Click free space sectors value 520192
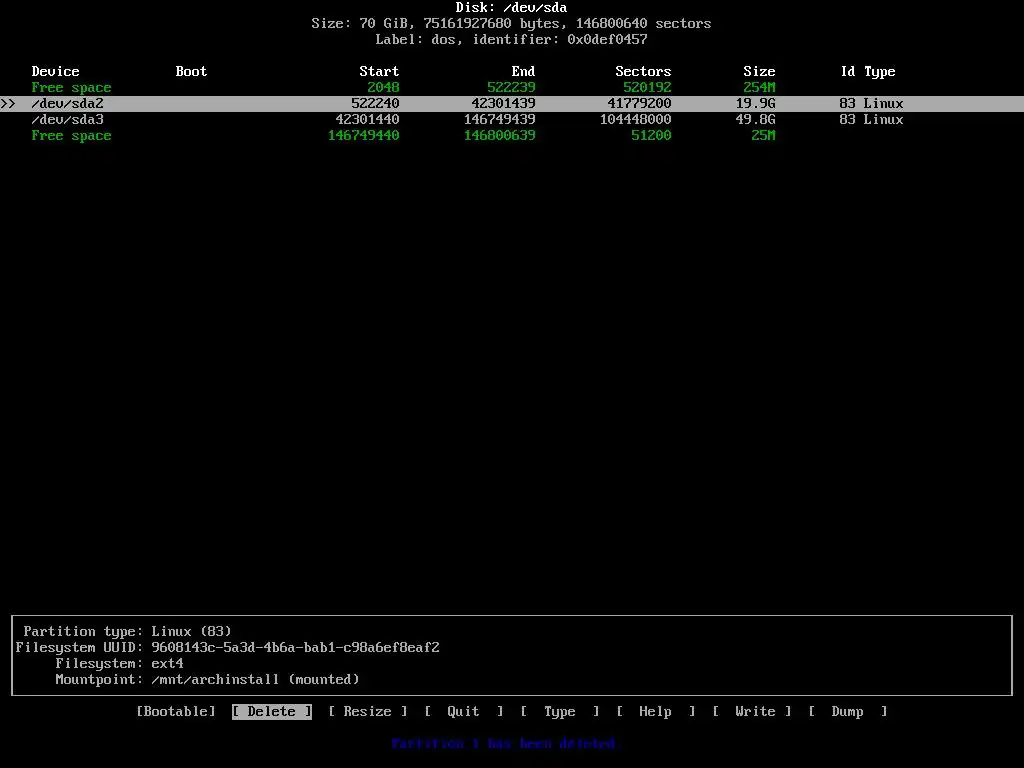This screenshot has width=1024, height=768. 647,88
